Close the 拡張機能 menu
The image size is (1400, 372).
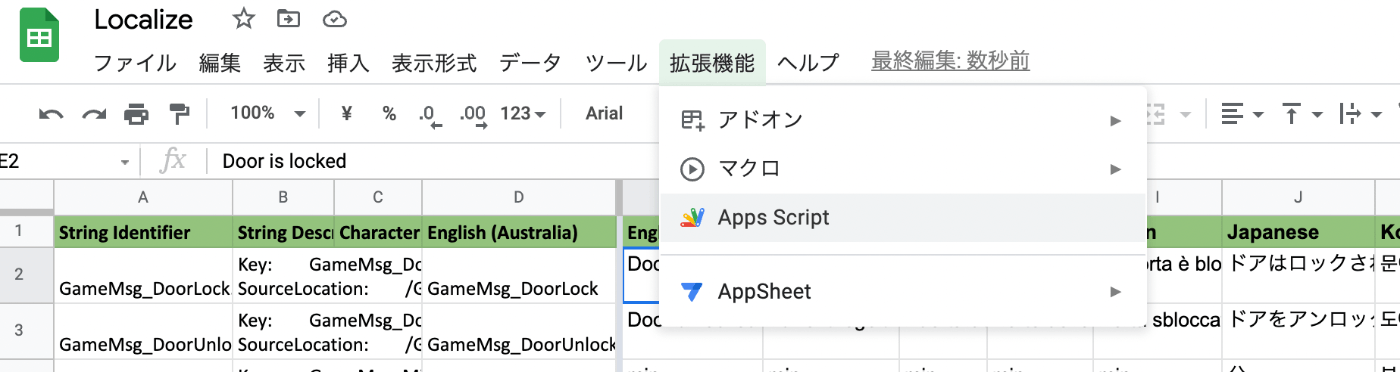coord(712,63)
